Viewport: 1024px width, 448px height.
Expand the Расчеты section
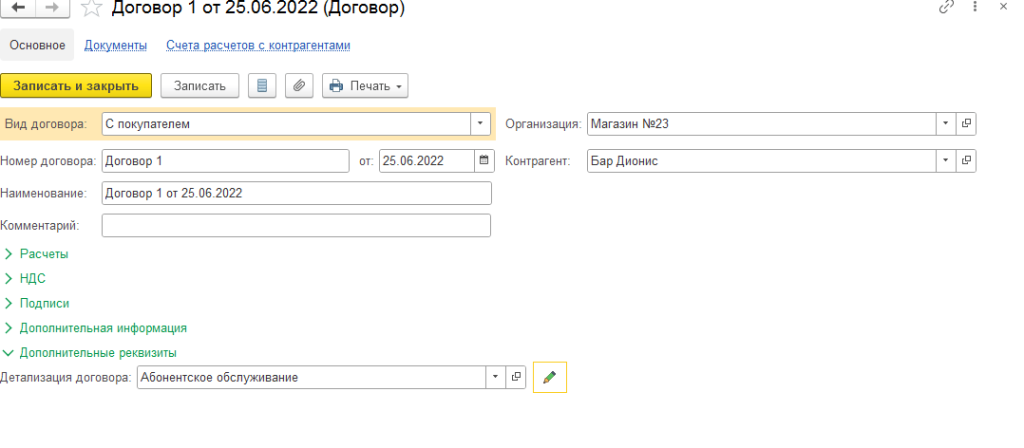coord(37,254)
